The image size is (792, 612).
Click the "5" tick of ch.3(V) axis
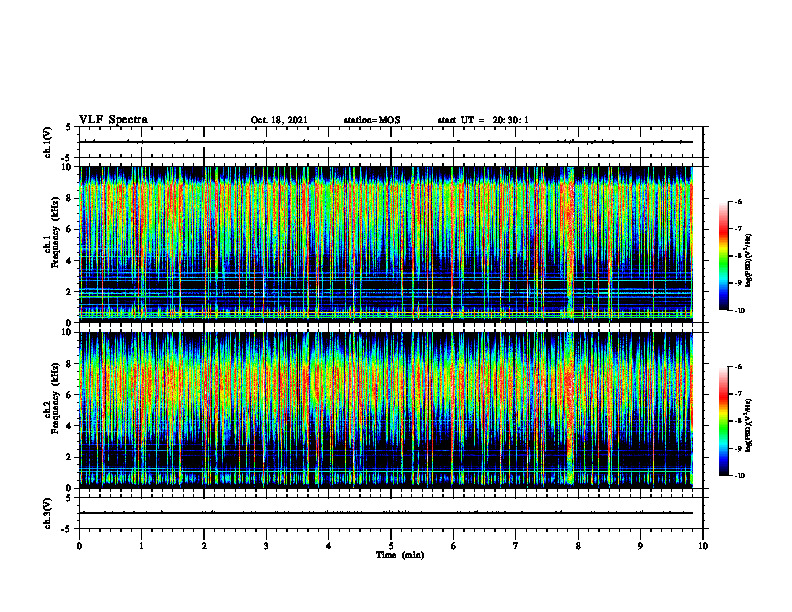tap(68, 498)
